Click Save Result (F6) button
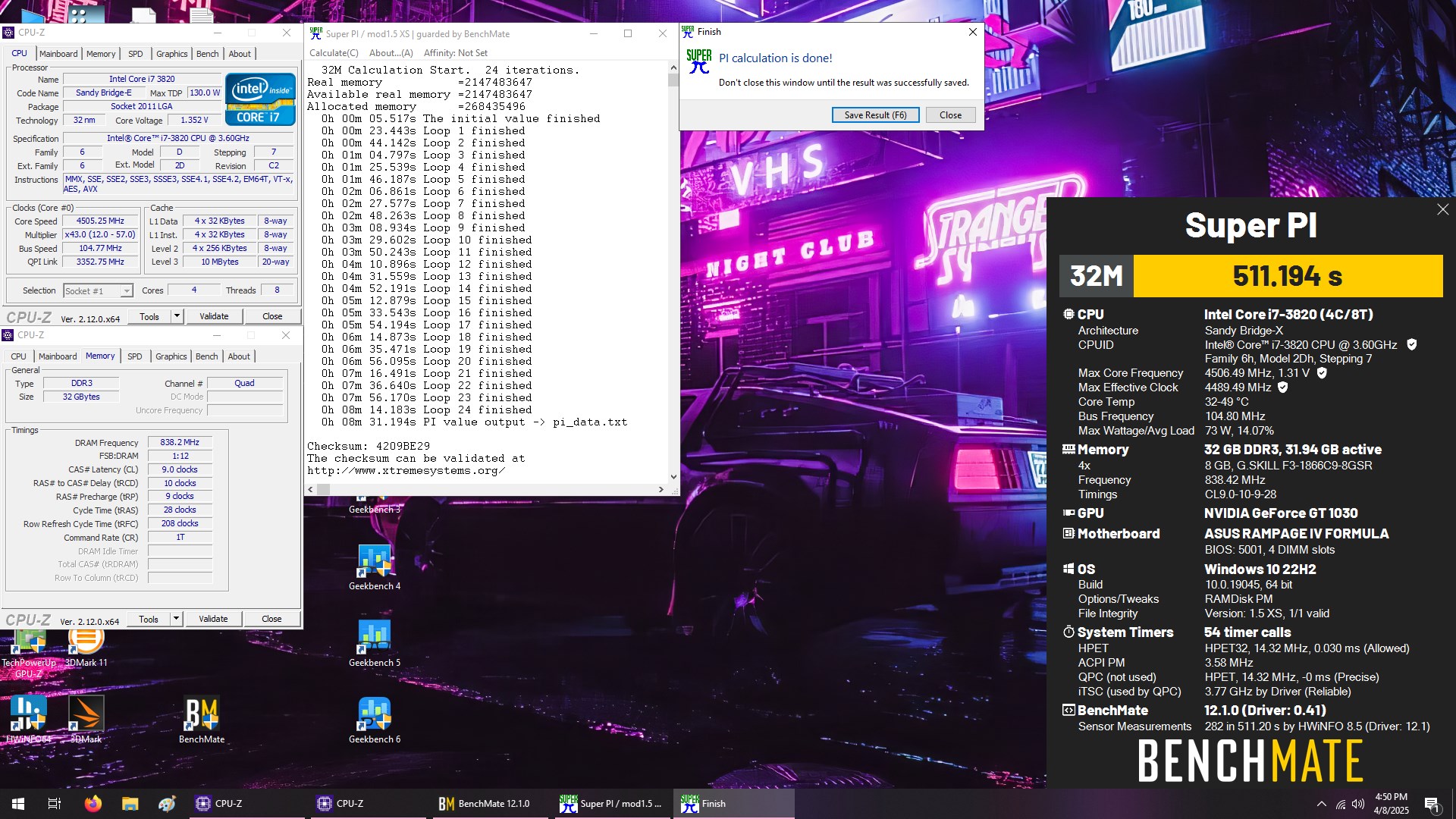 click(876, 115)
